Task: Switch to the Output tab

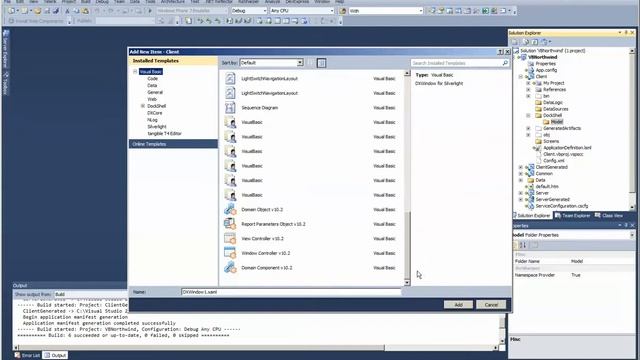Action: point(55,356)
